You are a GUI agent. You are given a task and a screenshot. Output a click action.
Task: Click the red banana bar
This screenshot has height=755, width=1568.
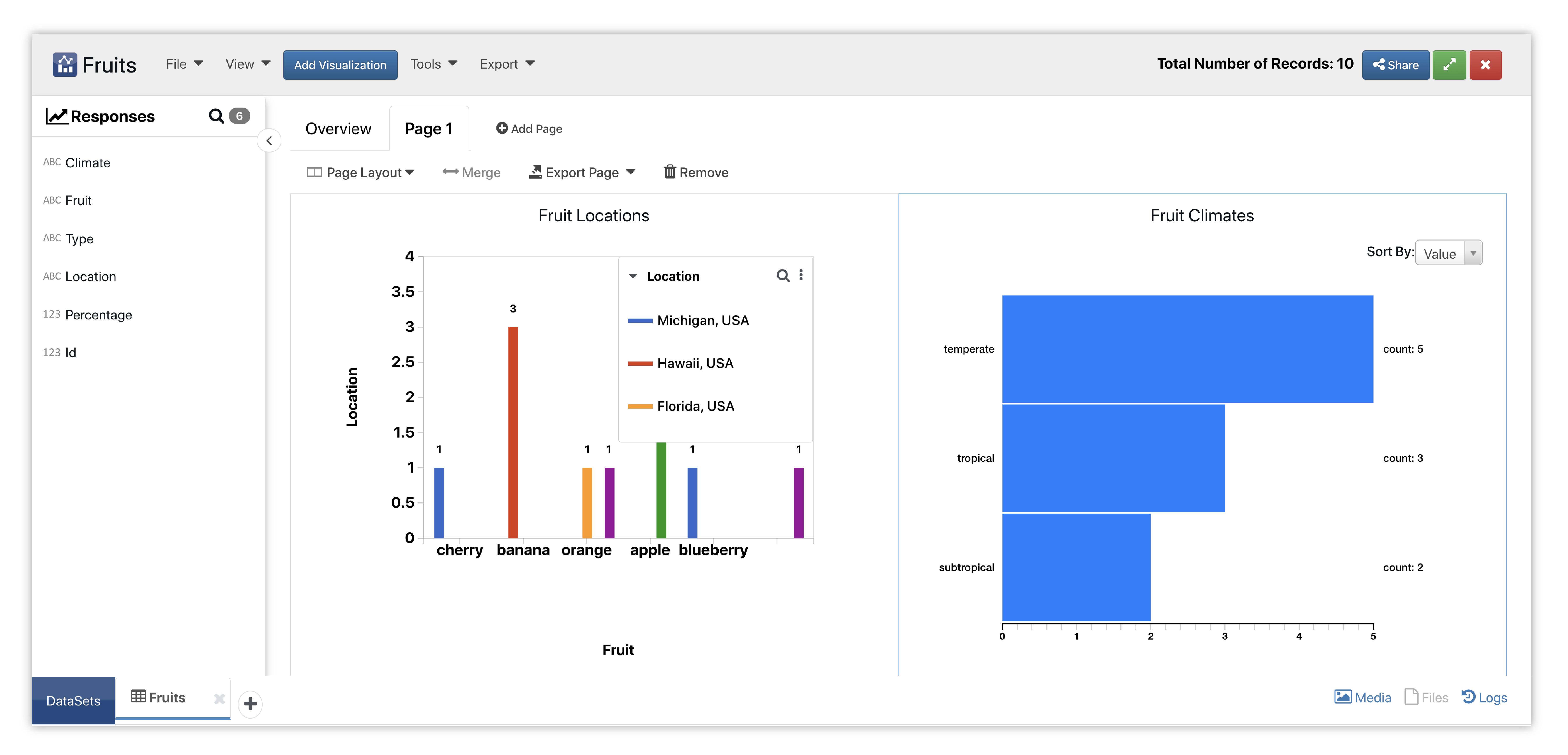pyautogui.click(x=513, y=432)
